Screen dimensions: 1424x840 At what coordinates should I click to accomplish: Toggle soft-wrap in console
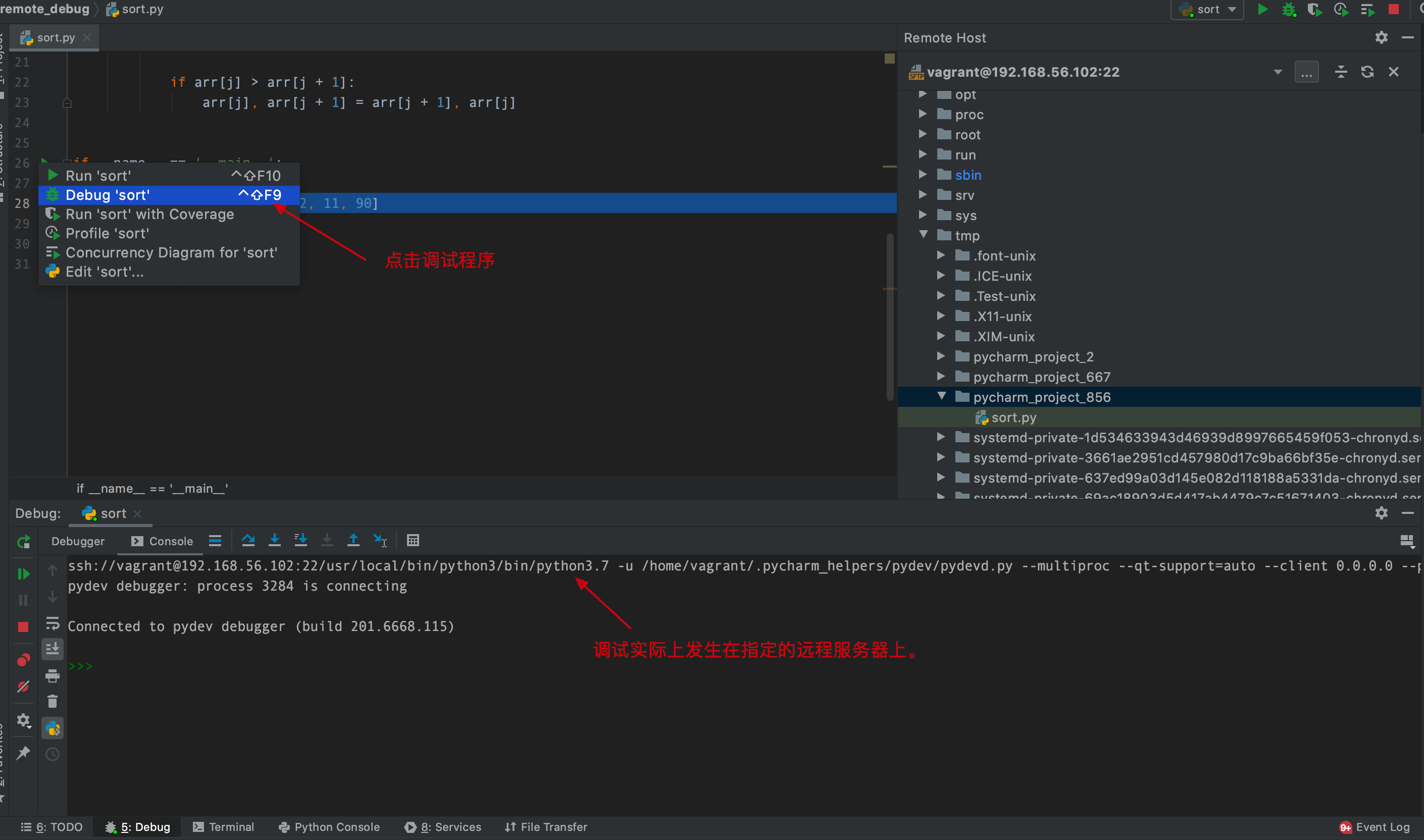click(52, 623)
